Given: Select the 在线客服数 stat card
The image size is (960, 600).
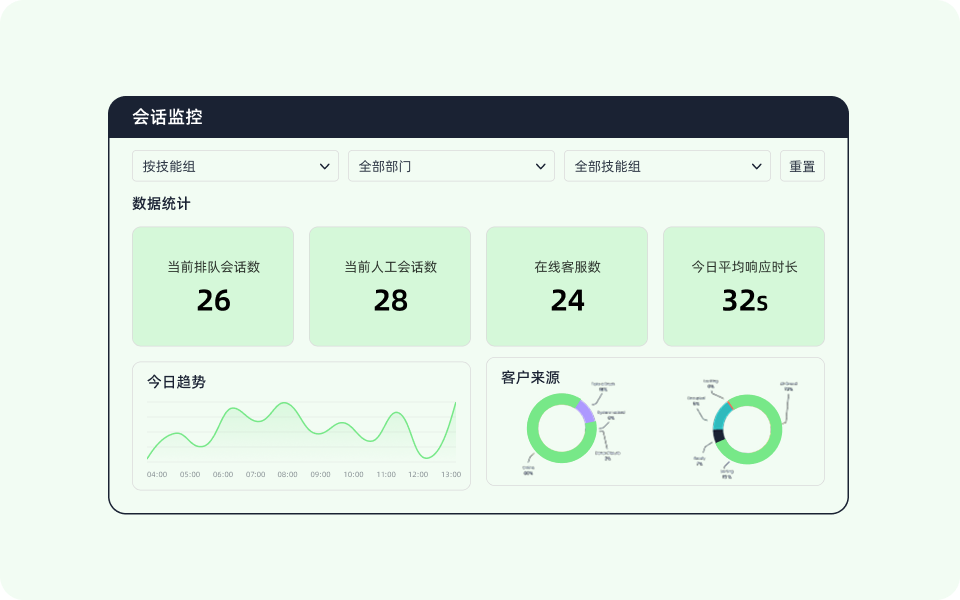Looking at the screenshot, I should tap(567, 286).
